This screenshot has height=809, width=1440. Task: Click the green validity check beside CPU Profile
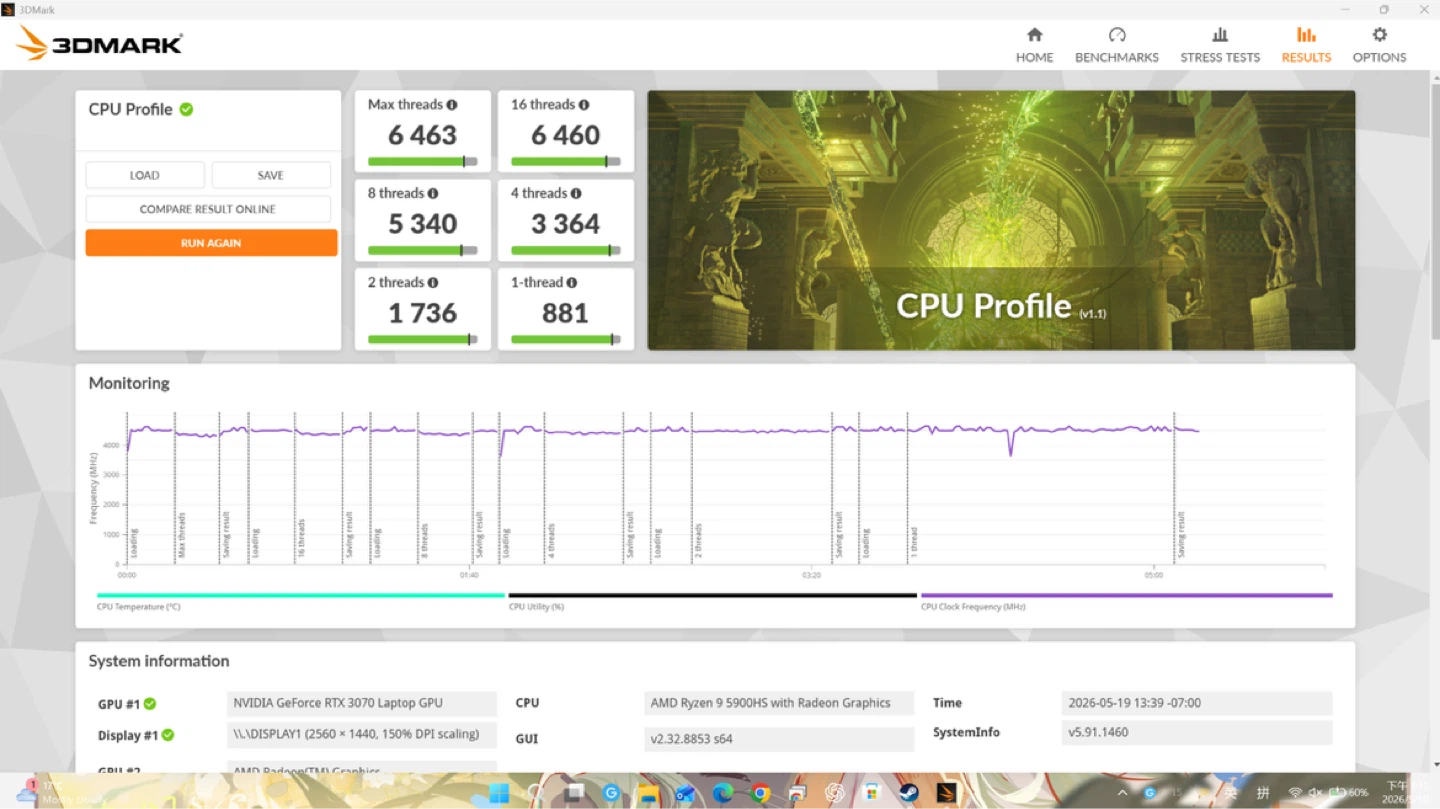tap(186, 109)
